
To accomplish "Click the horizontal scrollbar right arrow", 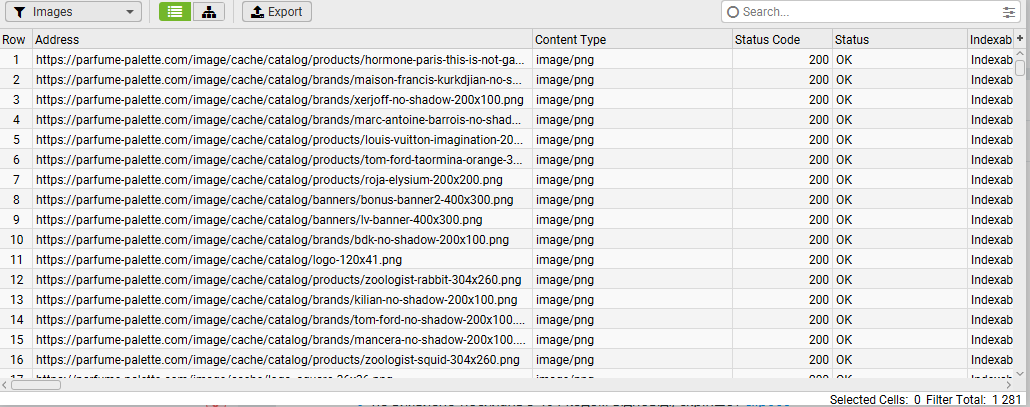I will pyautogui.click(x=1009, y=385).
